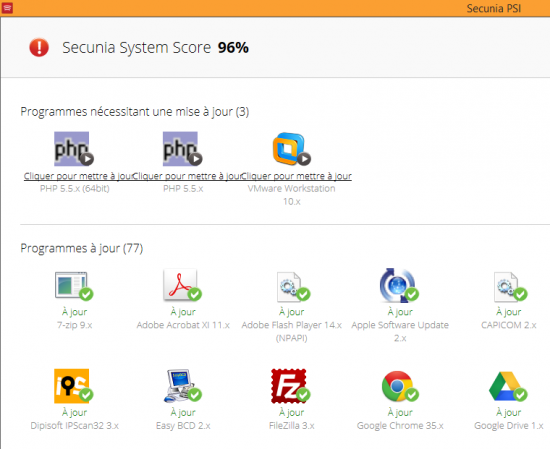This screenshot has width=550, height=449.
Task: Select the CAPICOM 2.x icon
Action: (x=510, y=287)
